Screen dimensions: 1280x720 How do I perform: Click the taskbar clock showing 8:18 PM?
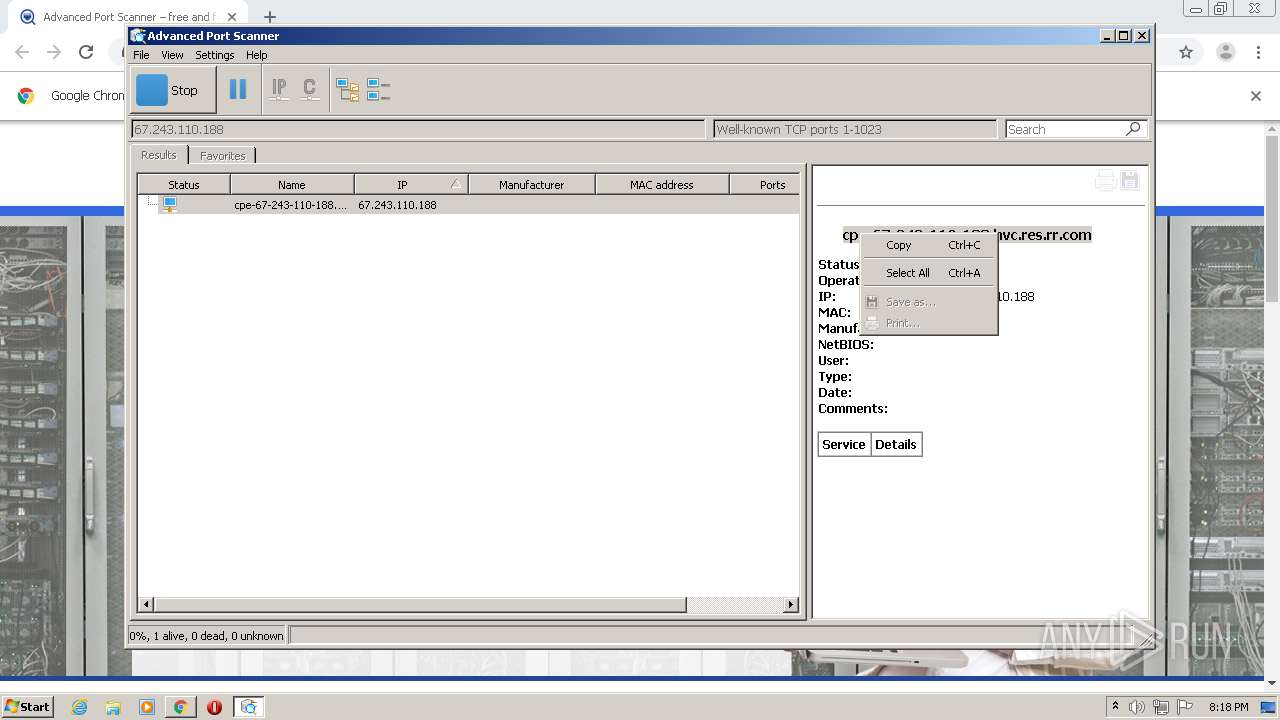point(1228,707)
